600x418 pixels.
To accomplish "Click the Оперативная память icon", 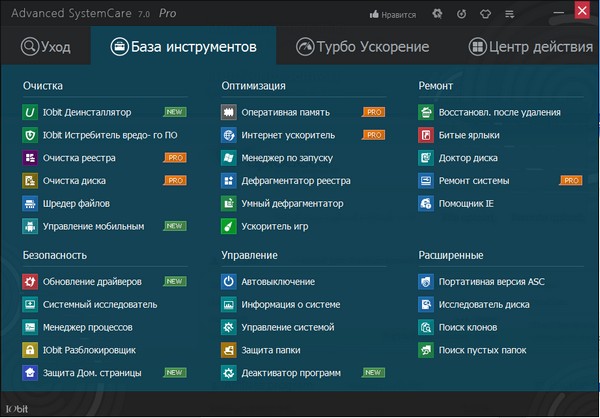I will click(229, 112).
